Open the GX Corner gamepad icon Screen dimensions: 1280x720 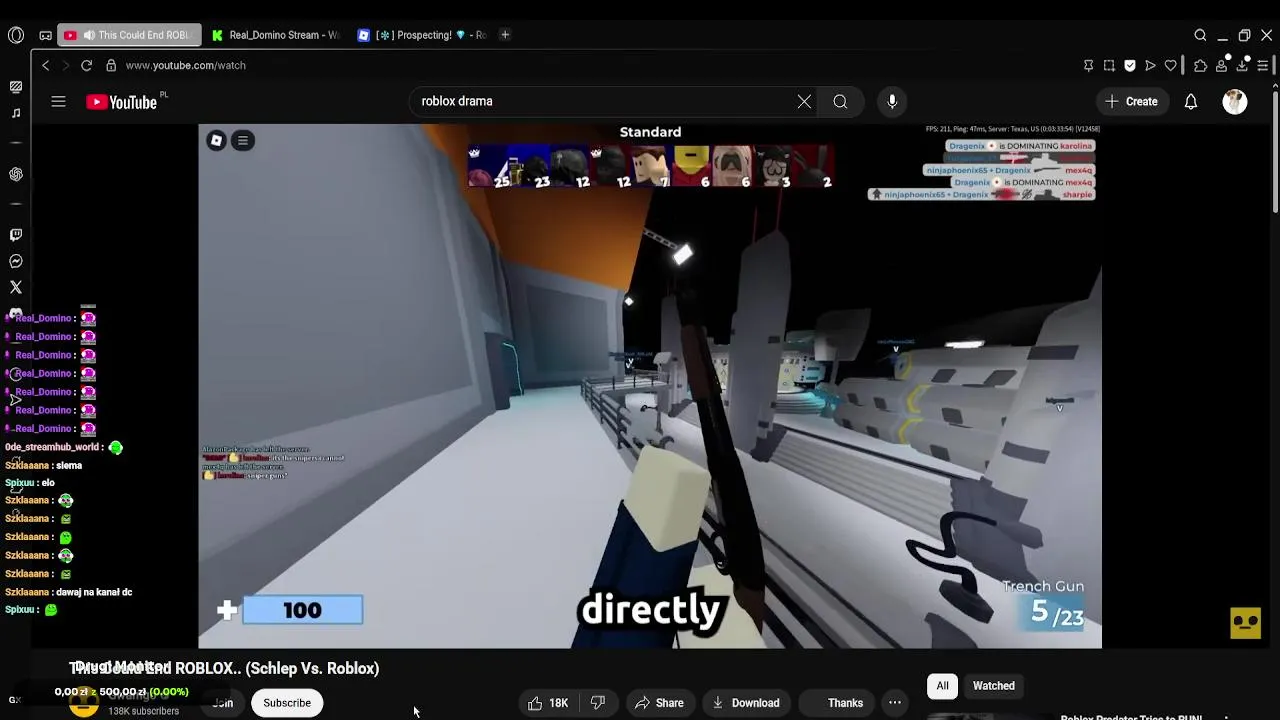pyautogui.click(x=46, y=35)
